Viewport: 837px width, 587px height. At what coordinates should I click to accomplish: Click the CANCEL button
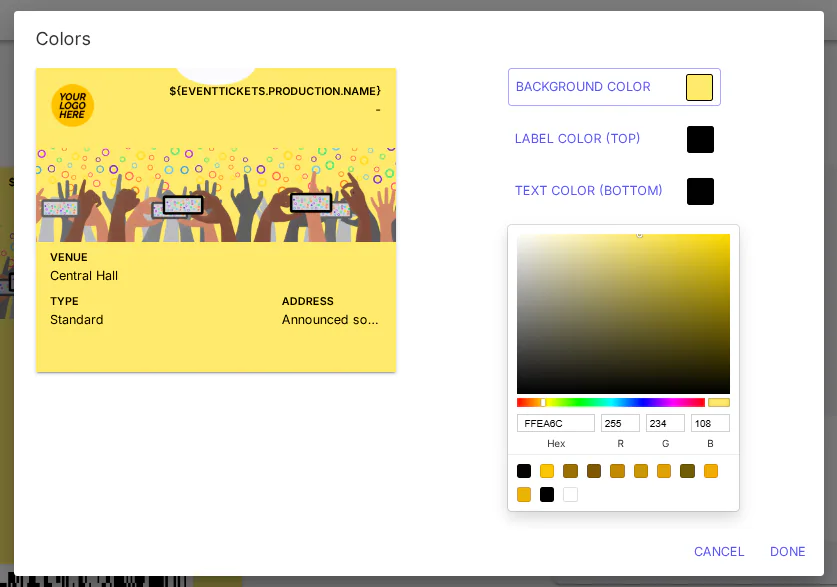[718, 551]
